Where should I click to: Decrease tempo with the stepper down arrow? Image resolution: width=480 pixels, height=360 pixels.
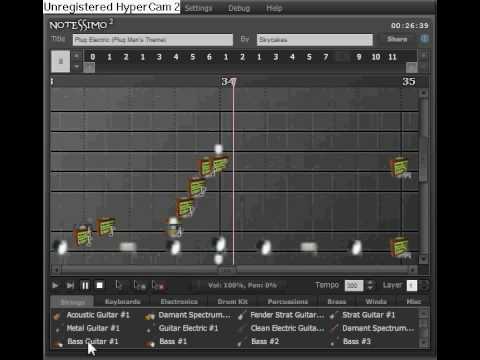370,288
